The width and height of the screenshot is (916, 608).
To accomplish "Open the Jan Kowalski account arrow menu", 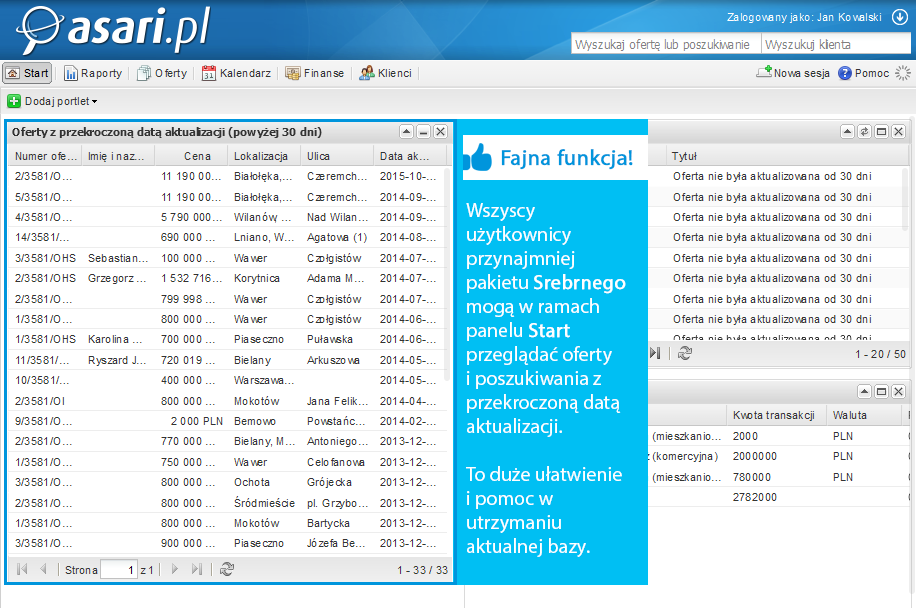I will [900, 17].
